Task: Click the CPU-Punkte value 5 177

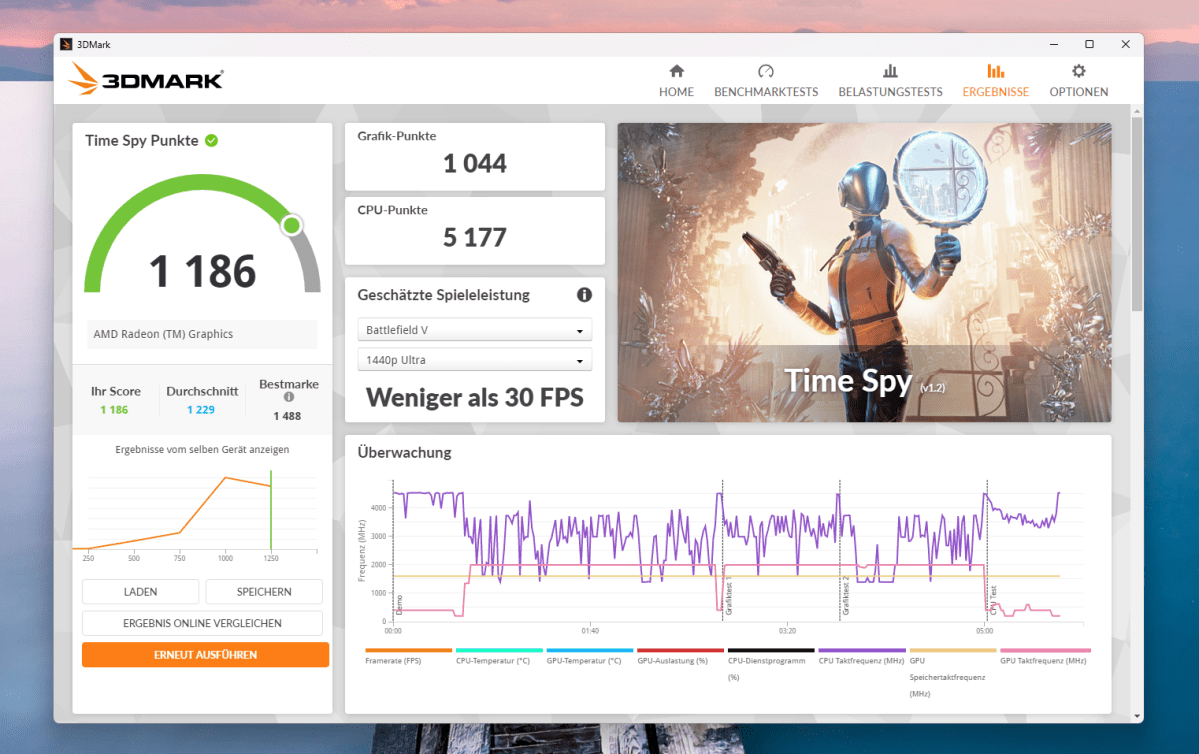Action: coord(475,238)
